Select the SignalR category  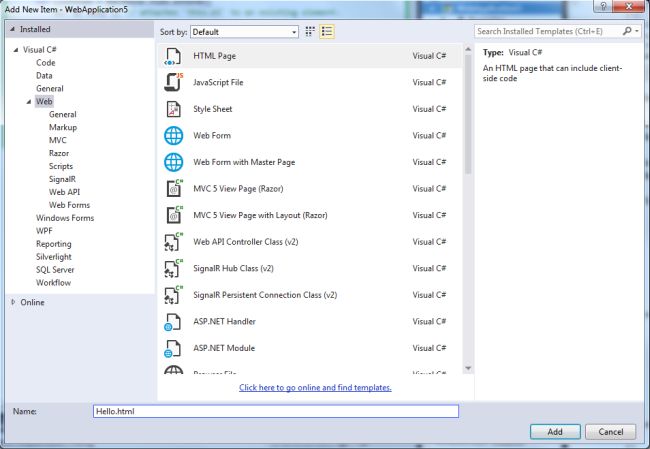pyautogui.click(x=63, y=179)
